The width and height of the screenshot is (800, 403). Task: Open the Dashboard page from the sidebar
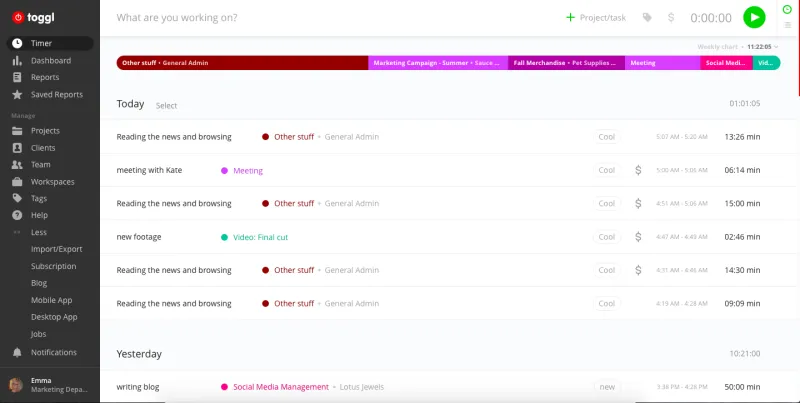(50, 60)
